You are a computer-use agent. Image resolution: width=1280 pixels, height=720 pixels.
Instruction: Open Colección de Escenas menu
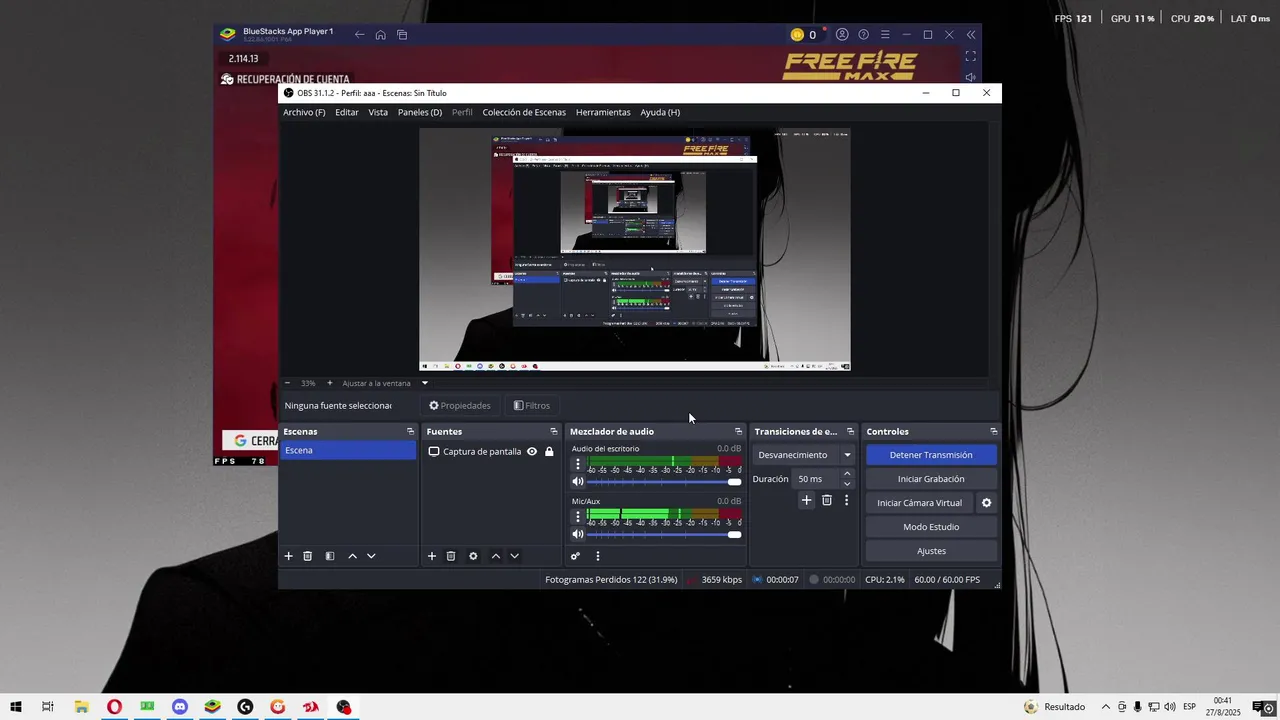[524, 112]
